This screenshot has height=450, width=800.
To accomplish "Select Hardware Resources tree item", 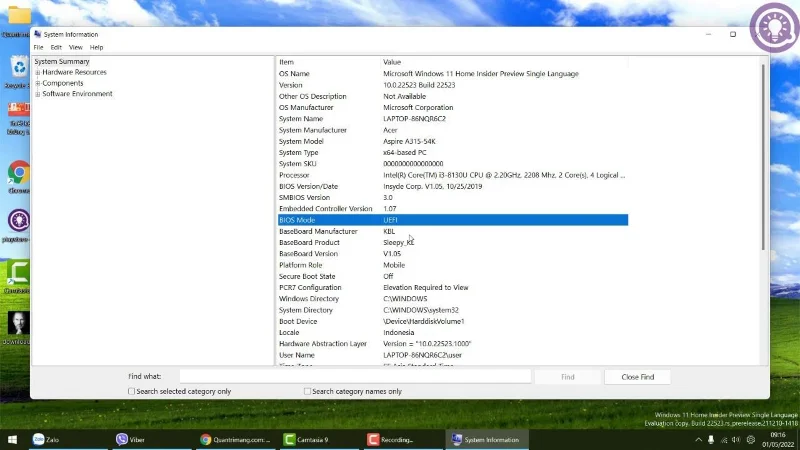I will coord(74,72).
